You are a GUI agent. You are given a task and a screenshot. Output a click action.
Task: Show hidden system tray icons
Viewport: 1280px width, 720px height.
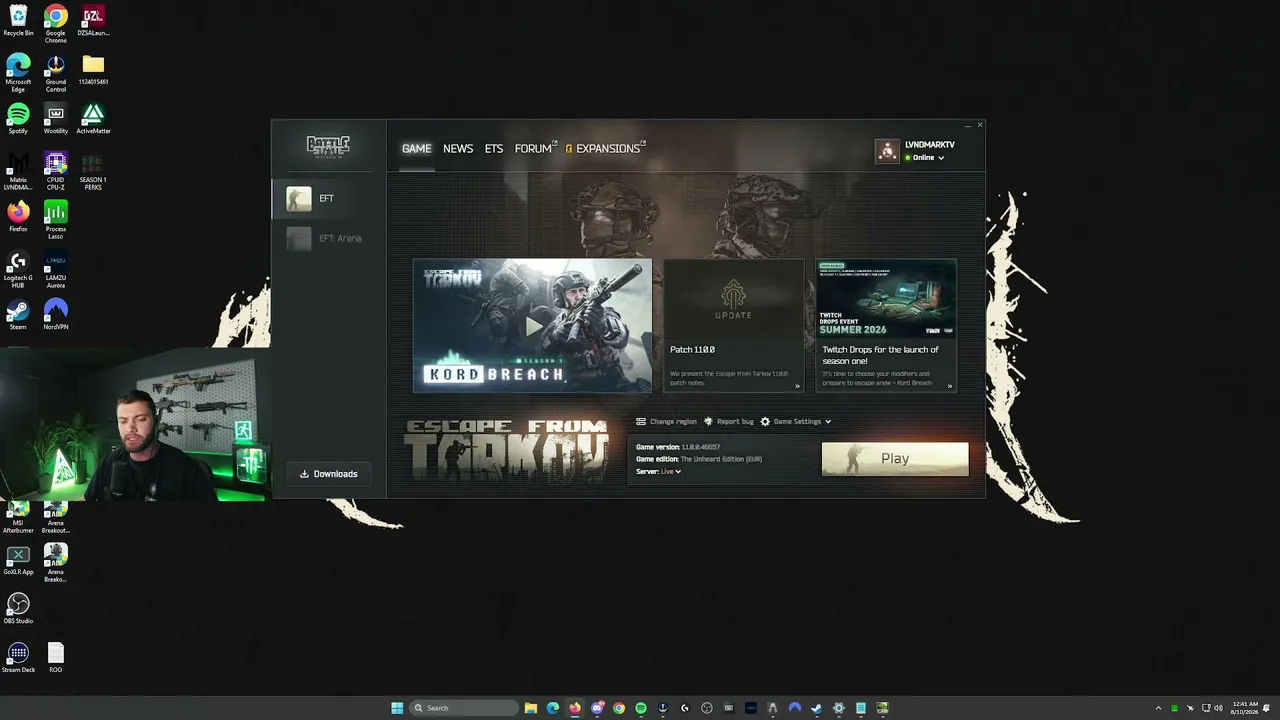[x=1158, y=708]
